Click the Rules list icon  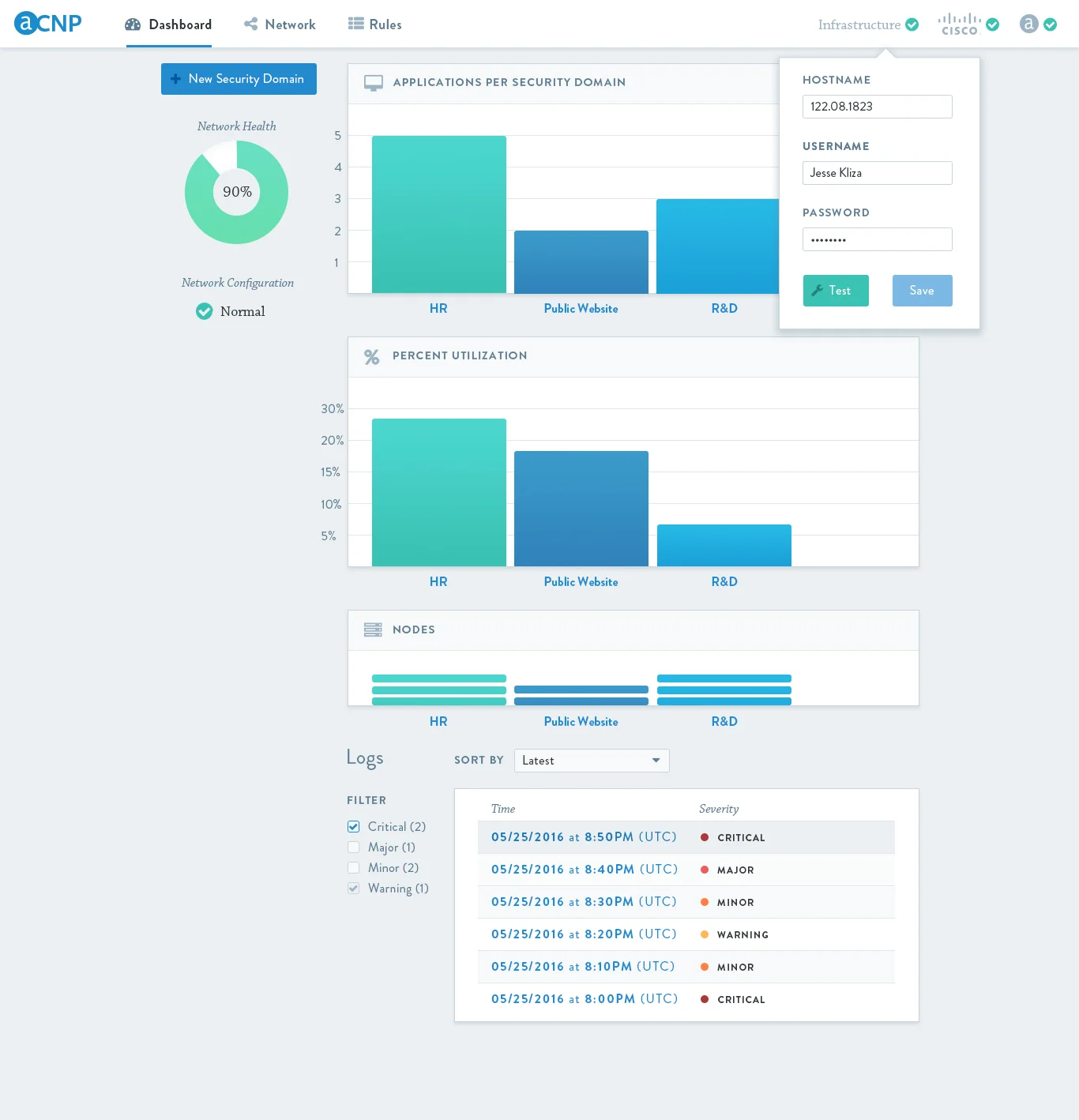point(354,24)
